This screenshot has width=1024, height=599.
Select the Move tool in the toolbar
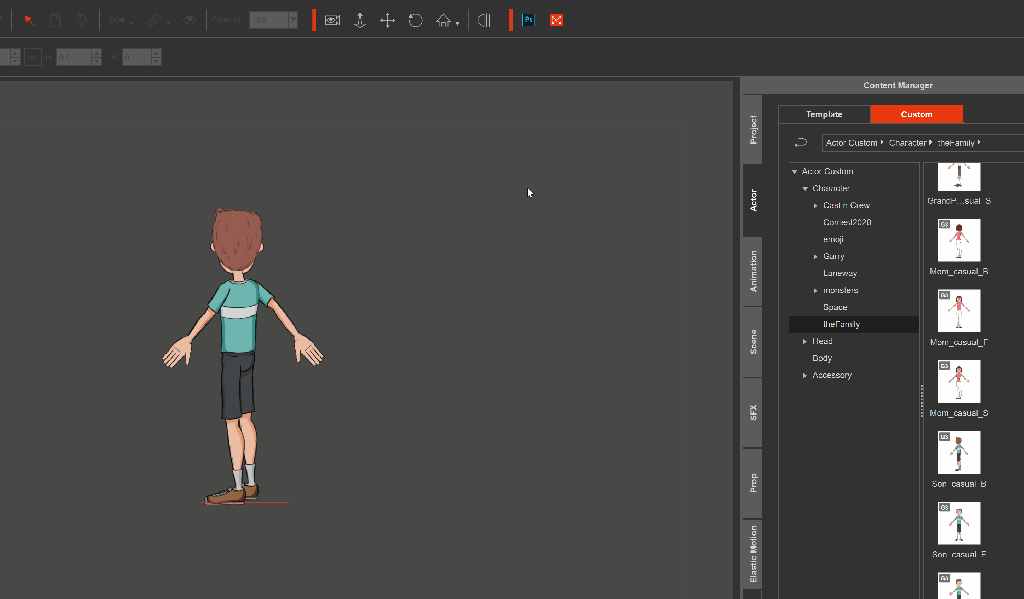coord(387,19)
